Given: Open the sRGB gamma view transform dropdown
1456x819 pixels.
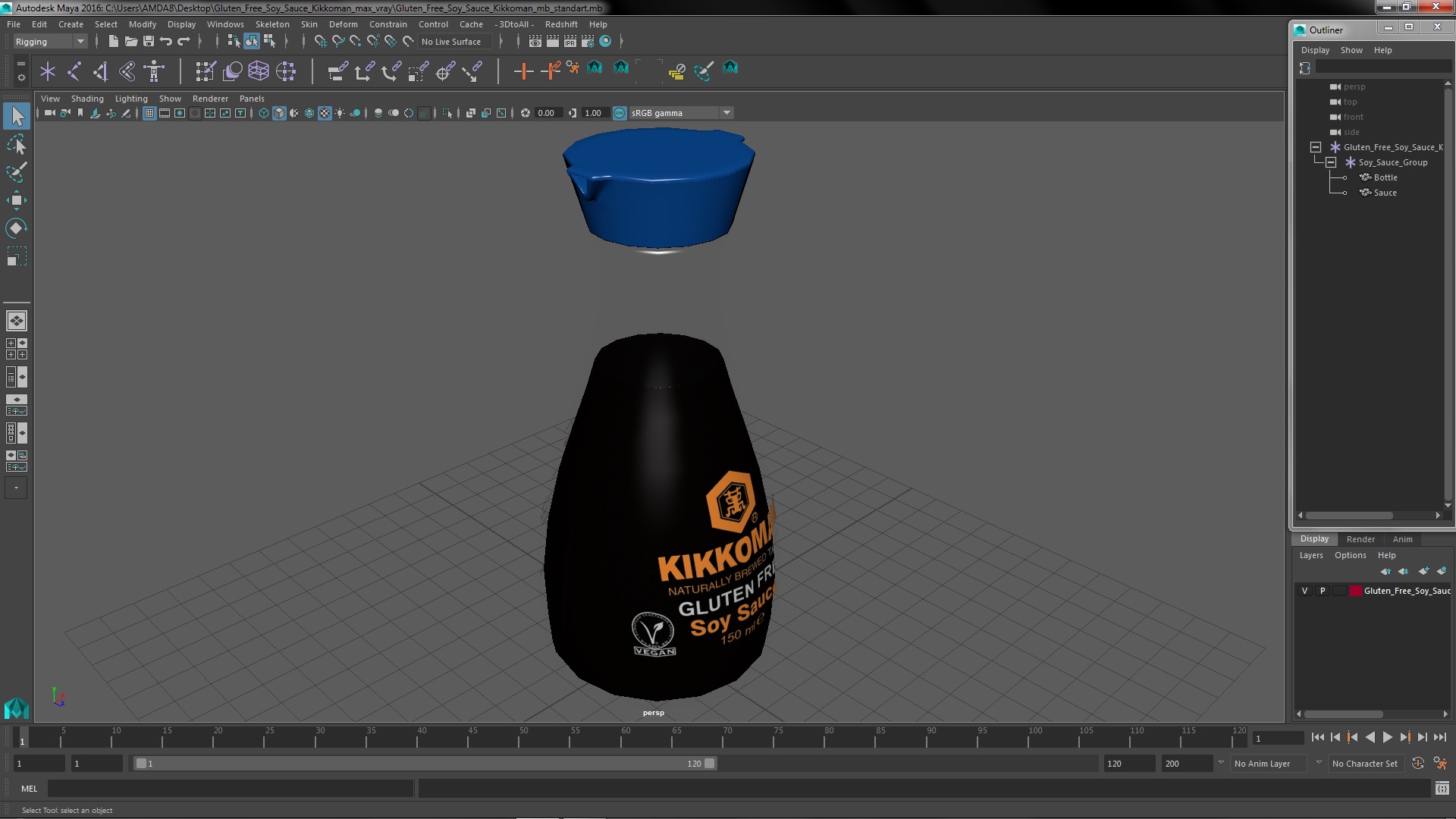Looking at the screenshot, I should click(681, 113).
